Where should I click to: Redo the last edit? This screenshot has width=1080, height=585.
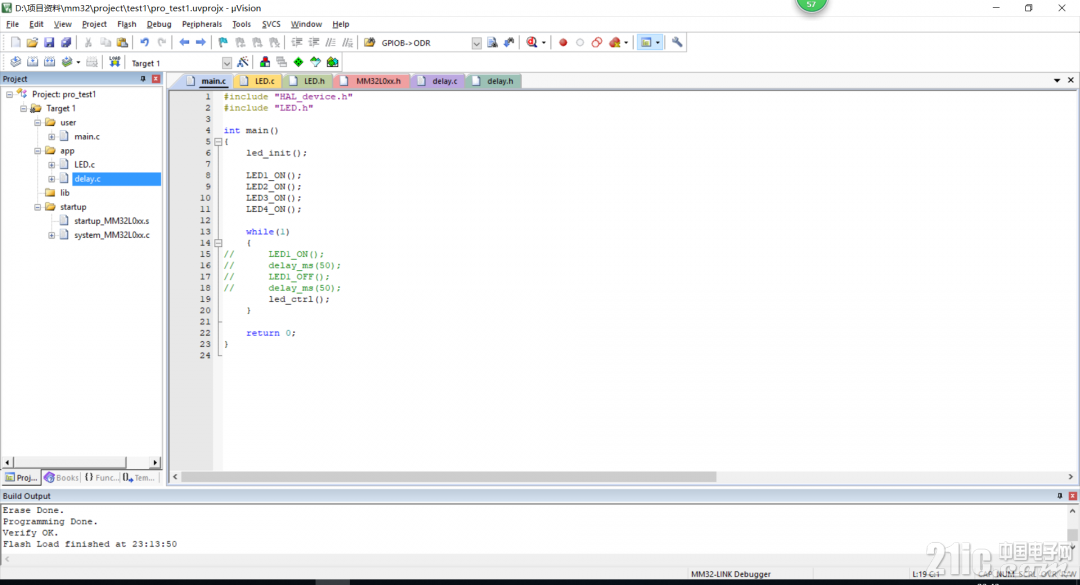pyautogui.click(x=162, y=43)
